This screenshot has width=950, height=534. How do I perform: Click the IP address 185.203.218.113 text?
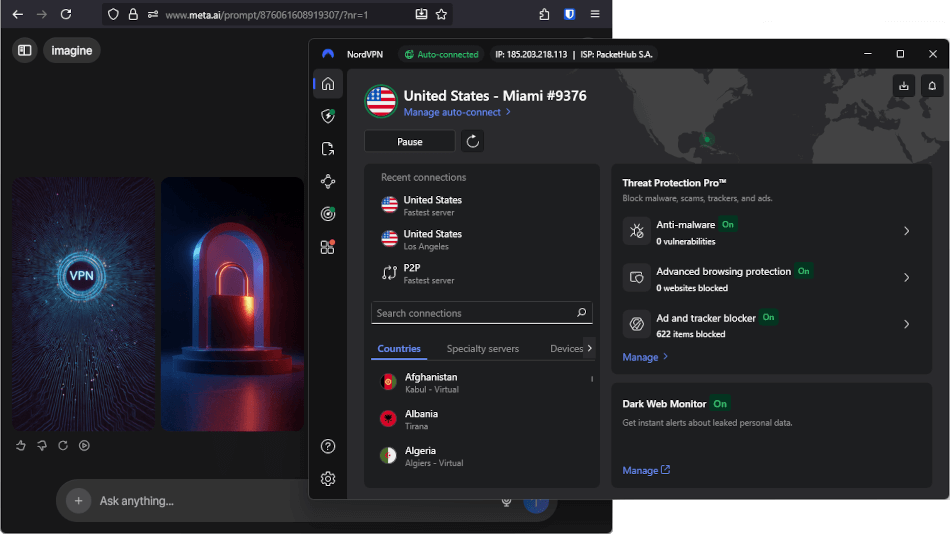pos(531,55)
